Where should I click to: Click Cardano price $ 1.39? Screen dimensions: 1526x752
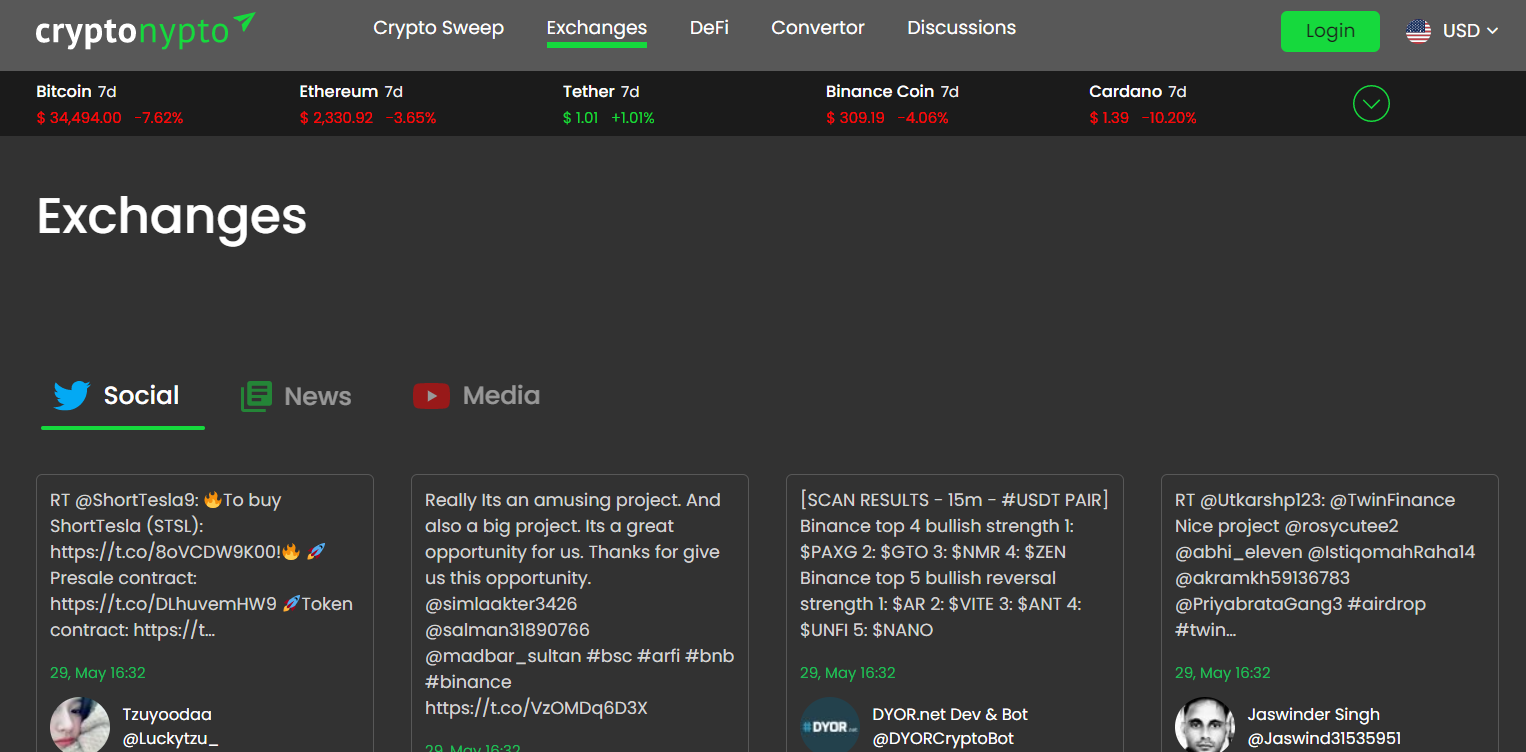(1109, 118)
